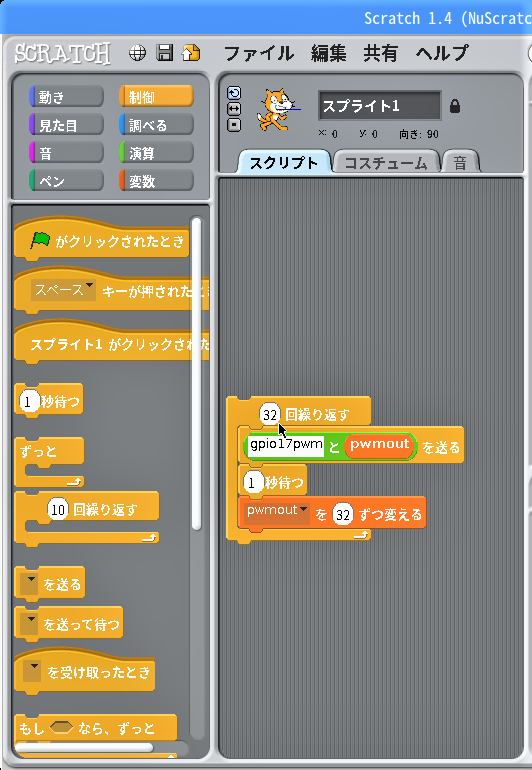Open the ファイル menu
532x770 pixels.
(x=259, y=53)
